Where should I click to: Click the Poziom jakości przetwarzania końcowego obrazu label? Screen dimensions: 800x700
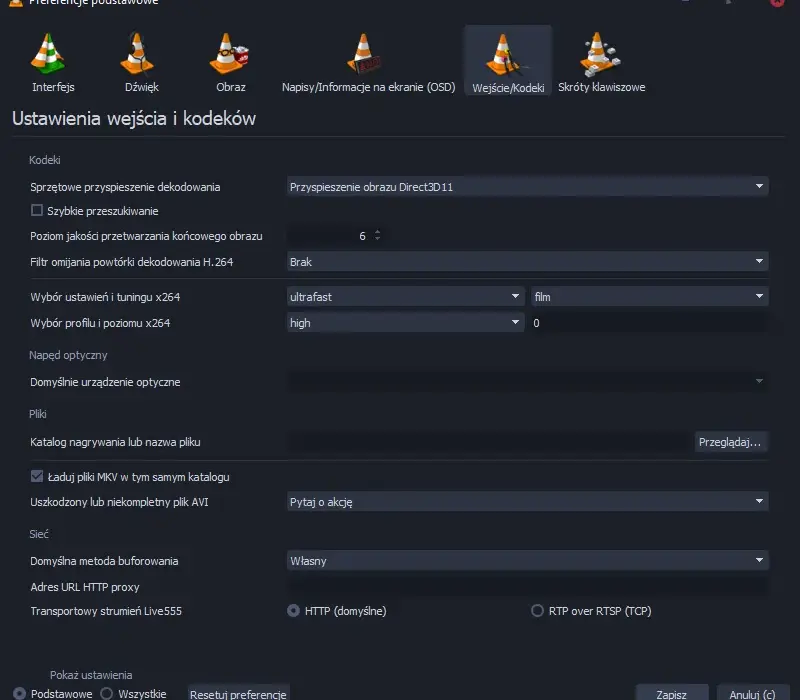pyautogui.click(x=146, y=236)
